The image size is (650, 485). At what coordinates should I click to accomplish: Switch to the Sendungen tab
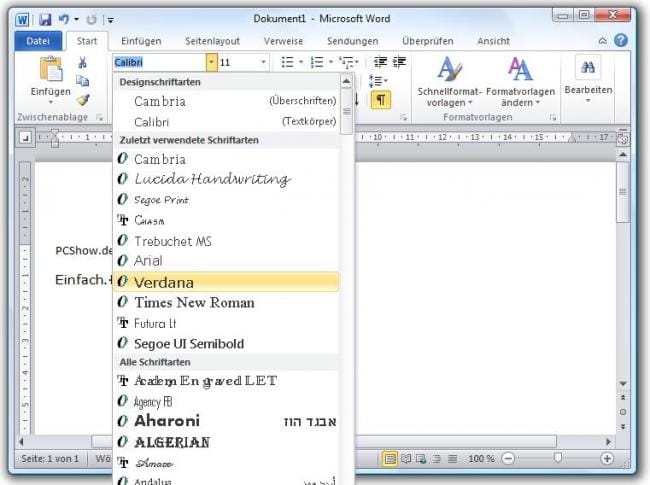click(x=352, y=41)
